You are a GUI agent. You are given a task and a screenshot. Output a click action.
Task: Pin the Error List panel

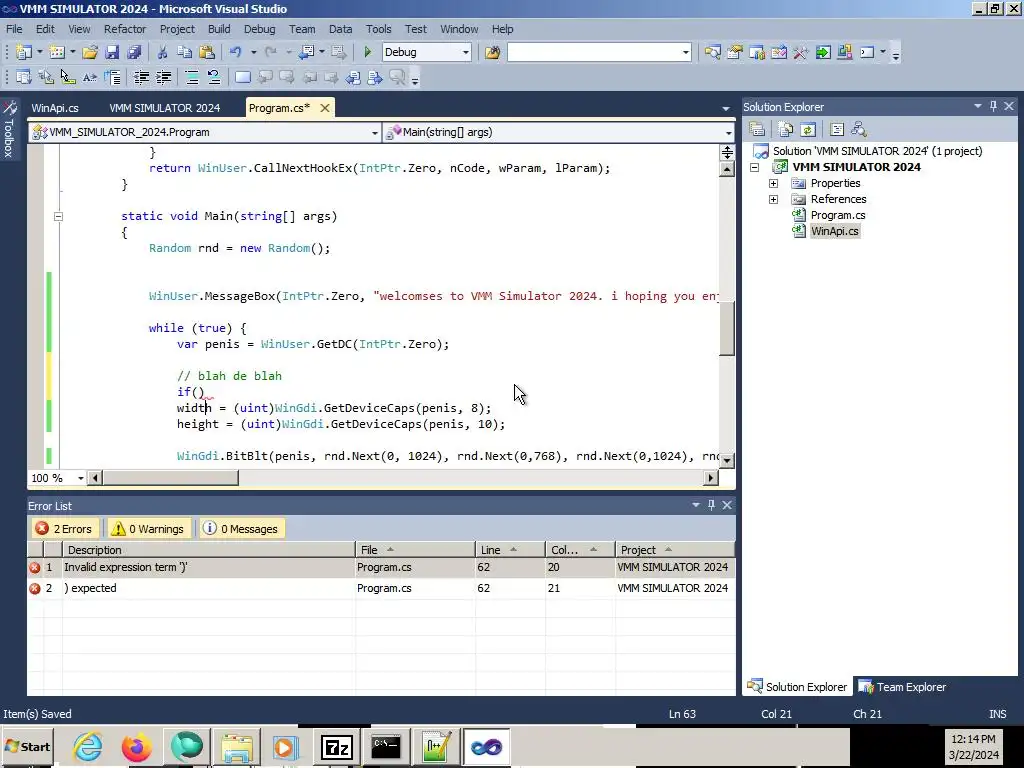pyautogui.click(x=711, y=505)
